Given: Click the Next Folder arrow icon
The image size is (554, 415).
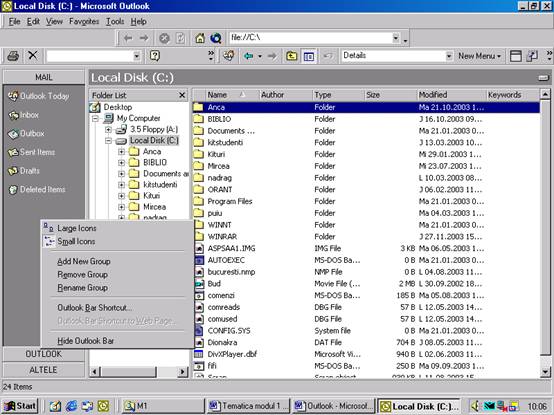Looking at the screenshot, I should [272, 56].
